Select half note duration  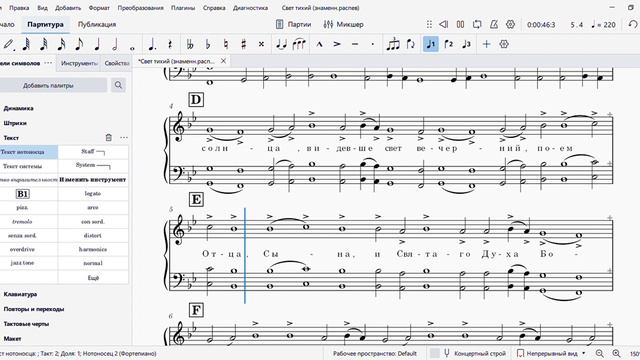pyautogui.click(x=115, y=44)
